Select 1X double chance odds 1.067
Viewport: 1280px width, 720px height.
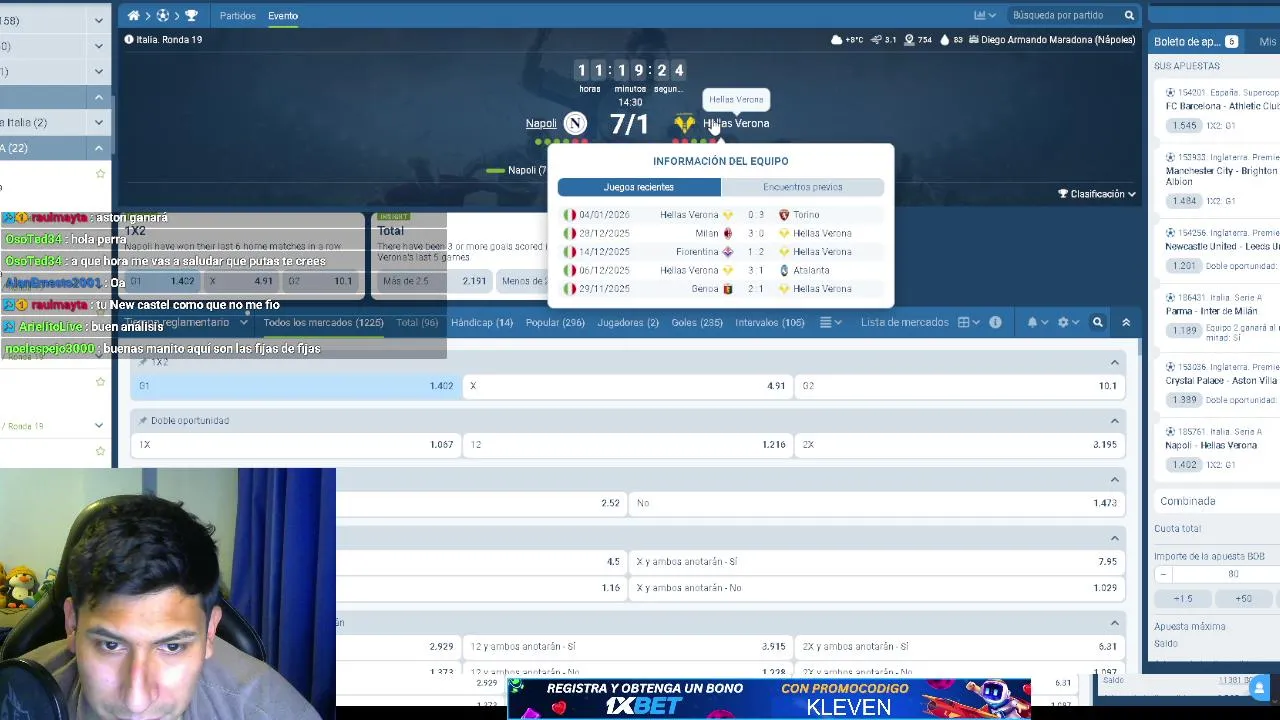[x=296, y=445]
